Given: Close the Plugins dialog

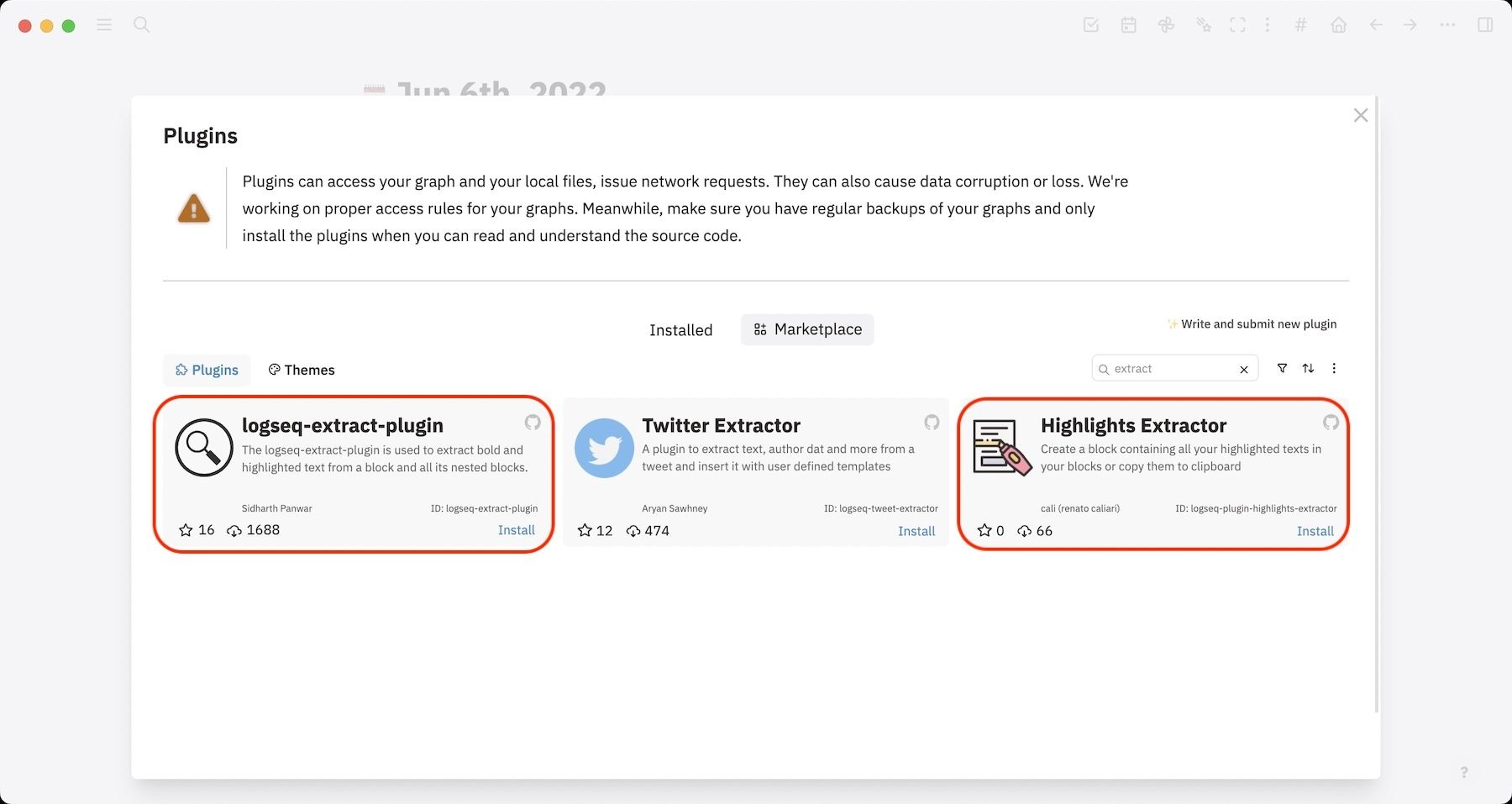Looking at the screenshot, I should pos(1361,115).
